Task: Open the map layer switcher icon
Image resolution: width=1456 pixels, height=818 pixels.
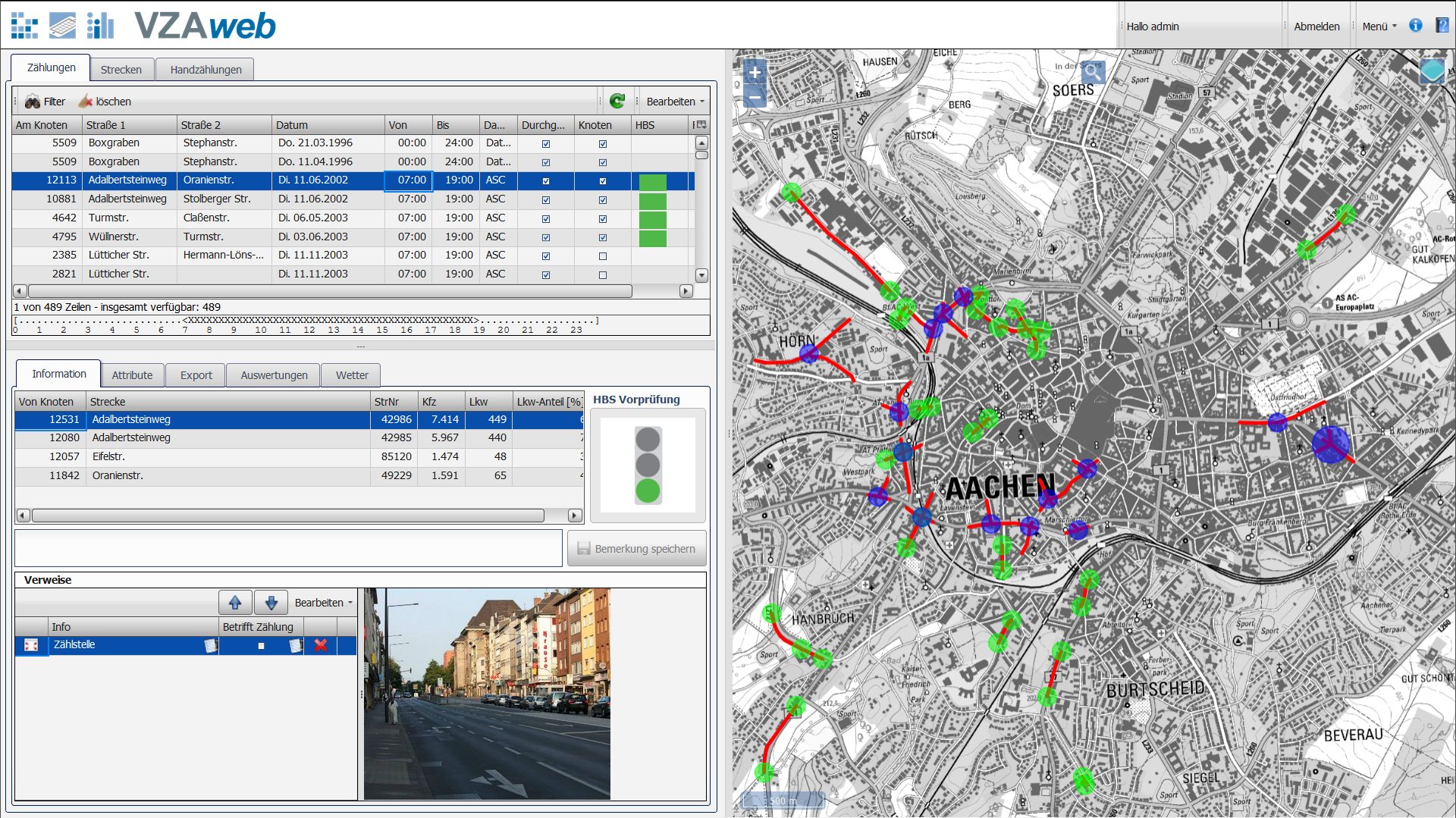Action: tap(1432, 71)
